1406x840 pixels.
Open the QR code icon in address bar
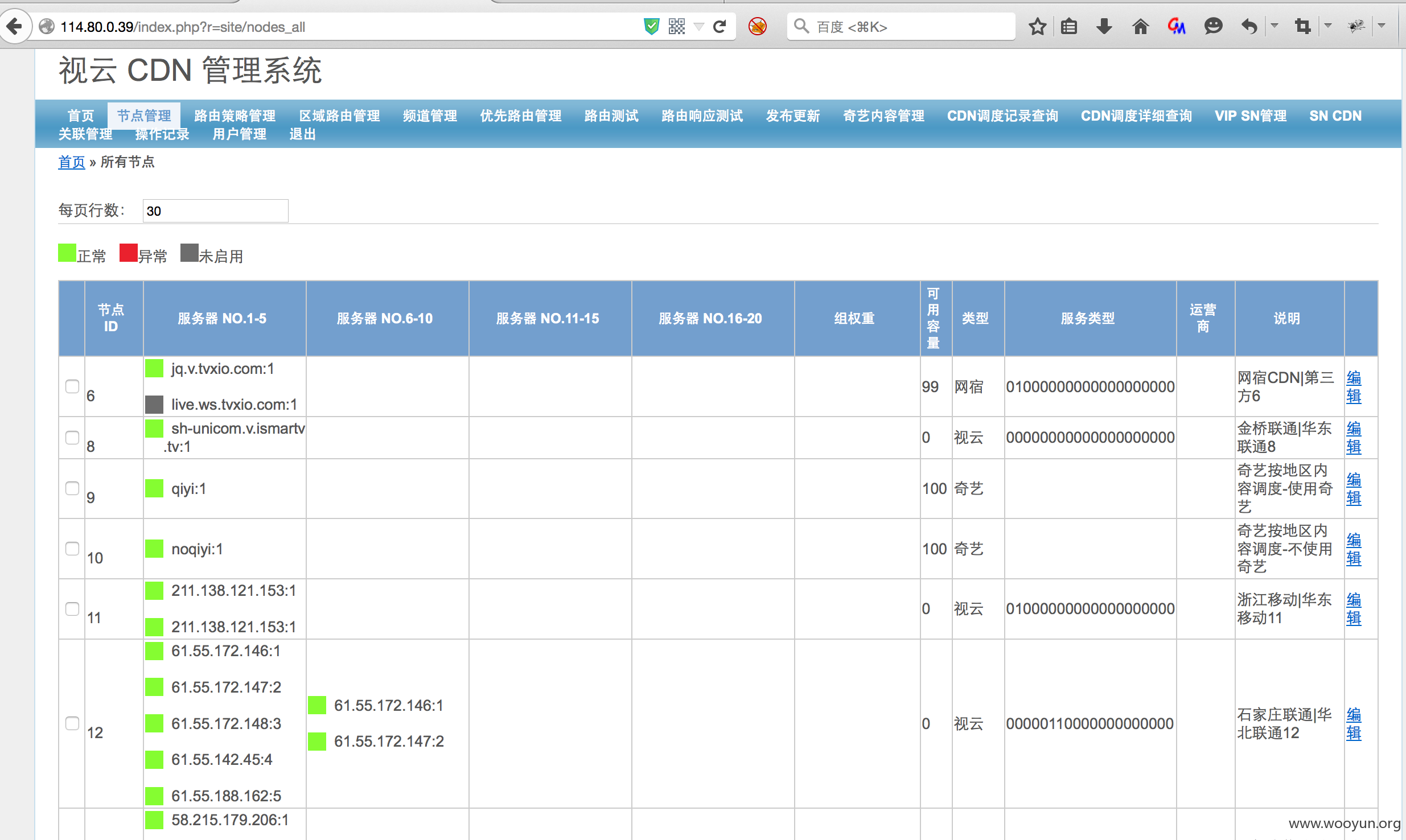coord(676,26)
